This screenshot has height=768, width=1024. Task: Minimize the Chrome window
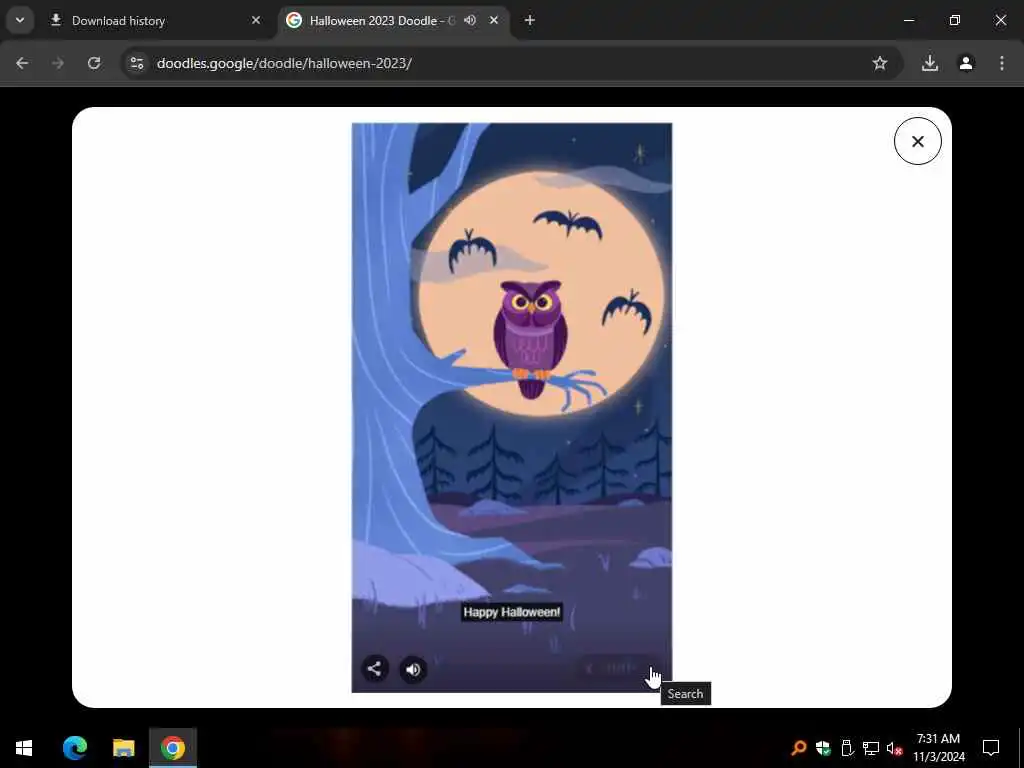pyautogui.click(x=909, y=20)
